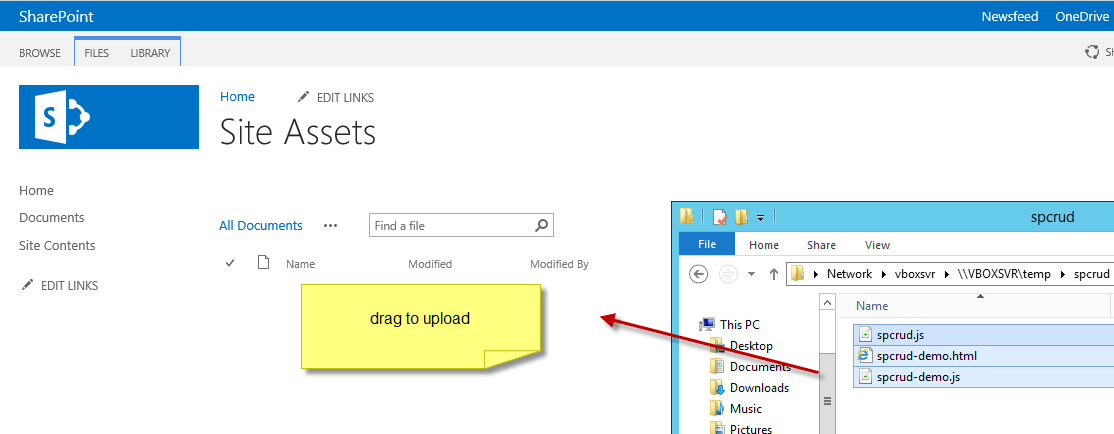
Task: Click \\VBOXSVR\temp in address path
Action: [x=1002, y=274]
